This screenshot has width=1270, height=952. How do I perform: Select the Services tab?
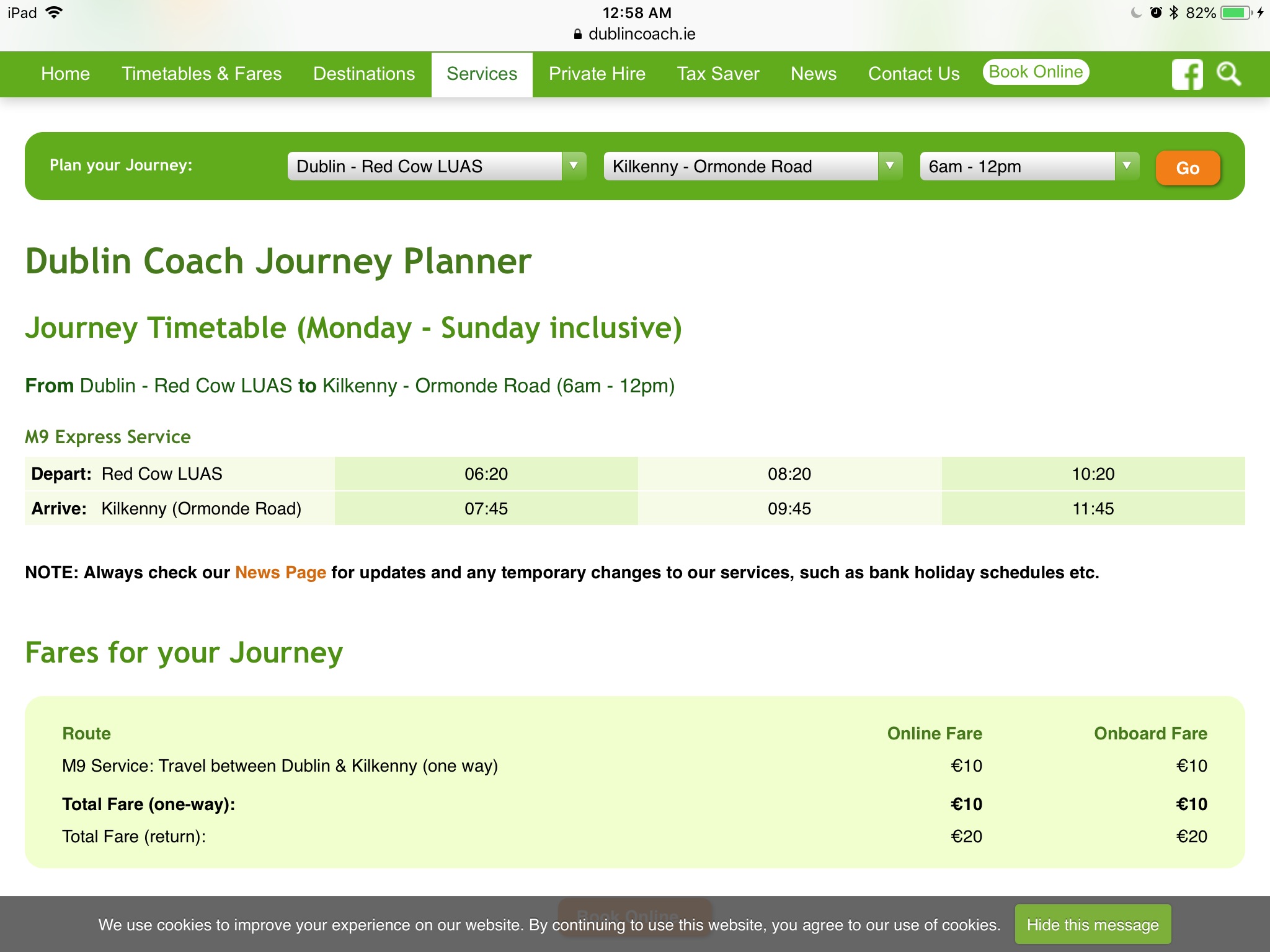pos(482,74)
